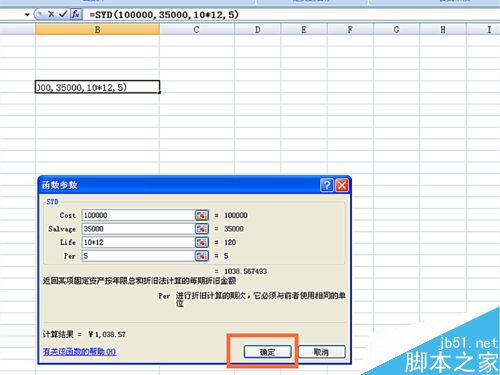Click into the Per input field
This screenshot has height=375, width=500.
pos(138,256)
